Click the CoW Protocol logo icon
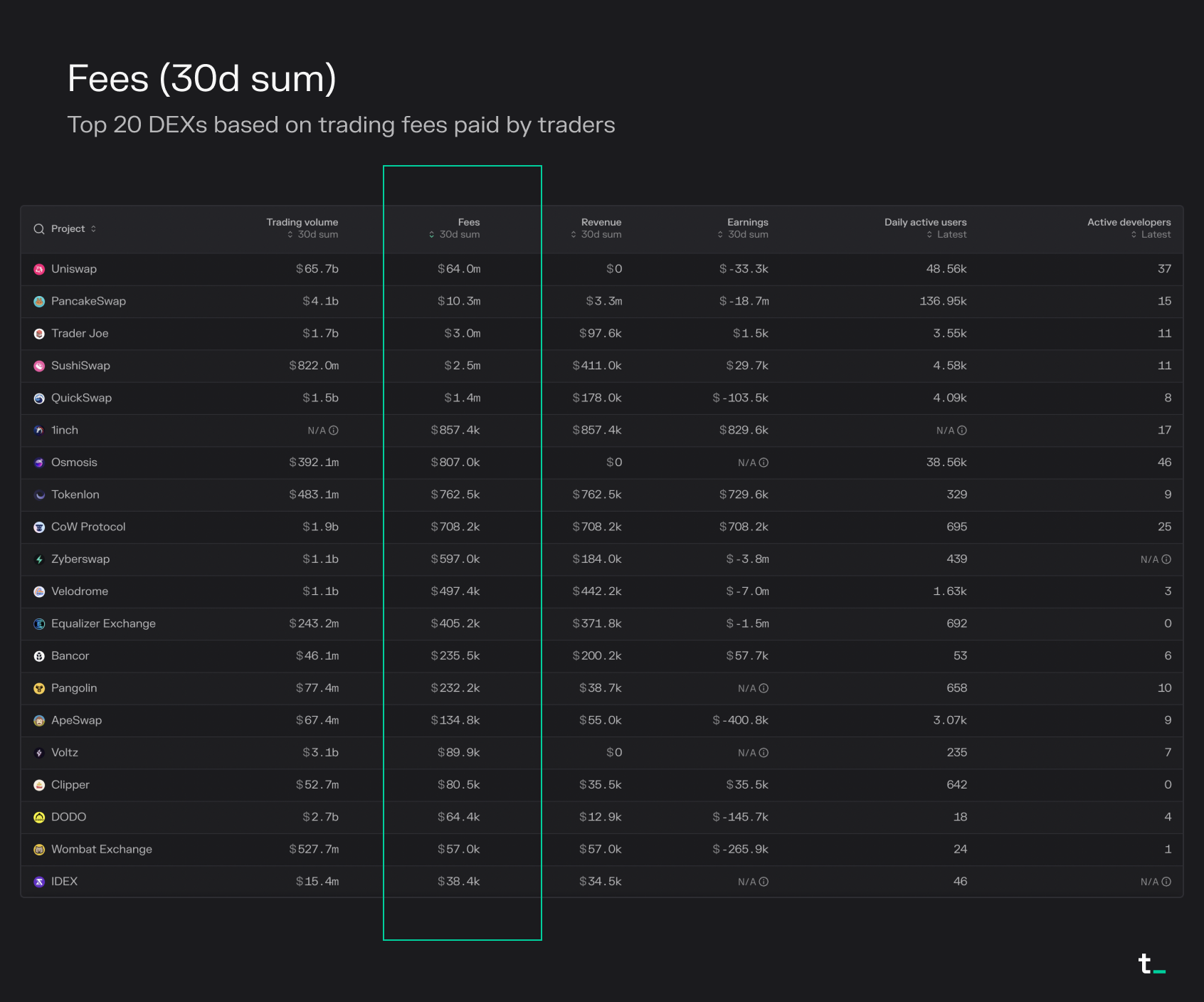 tap(39, 527)
